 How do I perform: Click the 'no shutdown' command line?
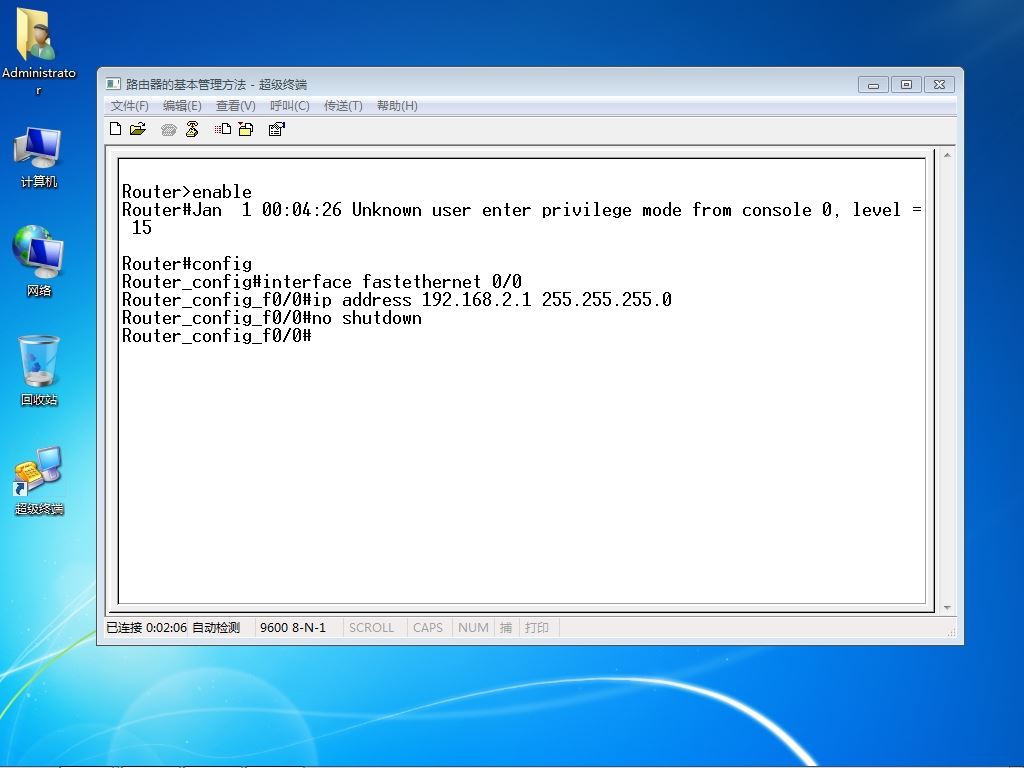272,318
